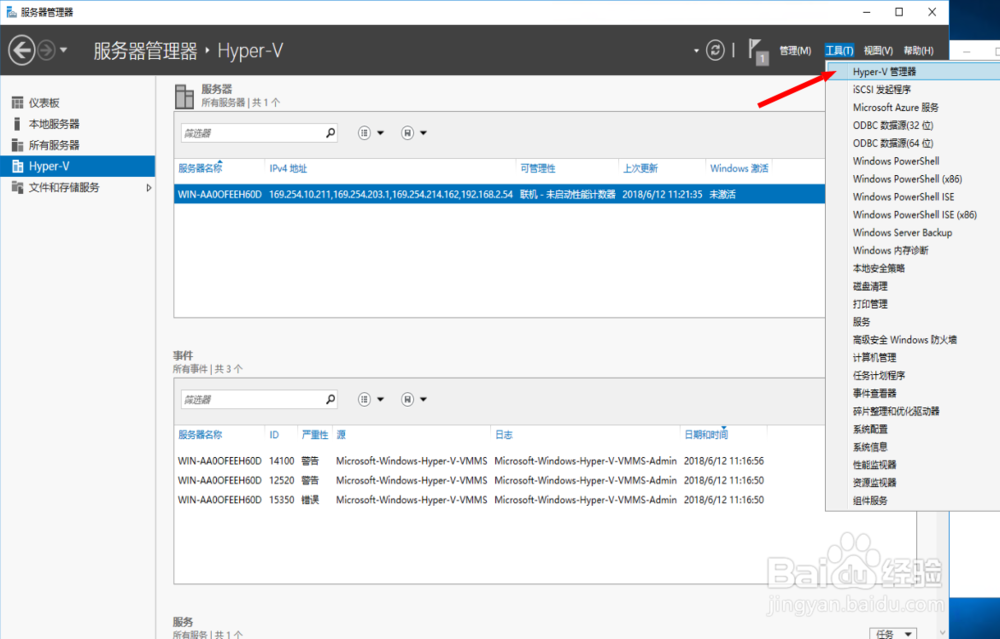
Task: Open the navigation history dropdown arrow
Action: [x=63, y=50]
